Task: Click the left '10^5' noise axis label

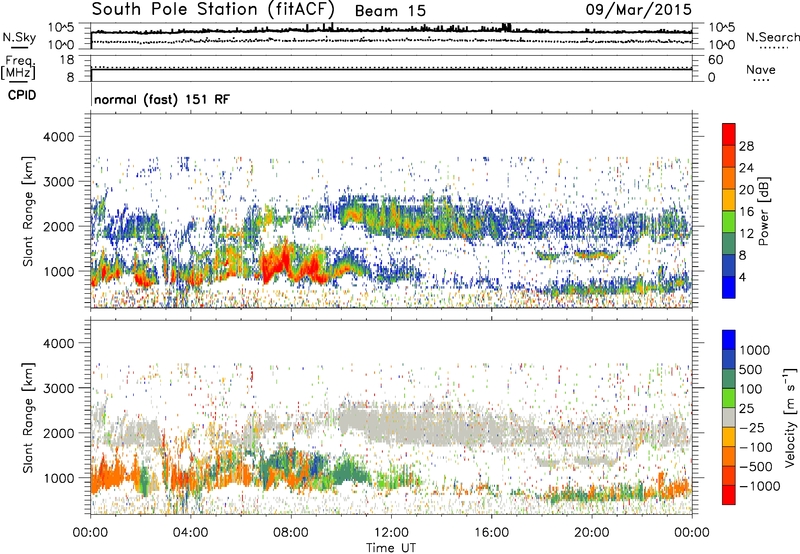Action: [x=61, y=27]
